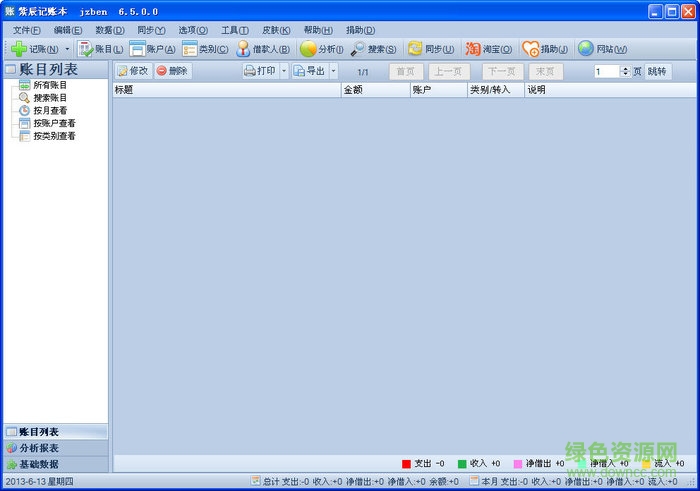Click the 修改 edit button
The width and height of the screenshot is (700, 491).
pyautogui.click(x=132, y=71)
